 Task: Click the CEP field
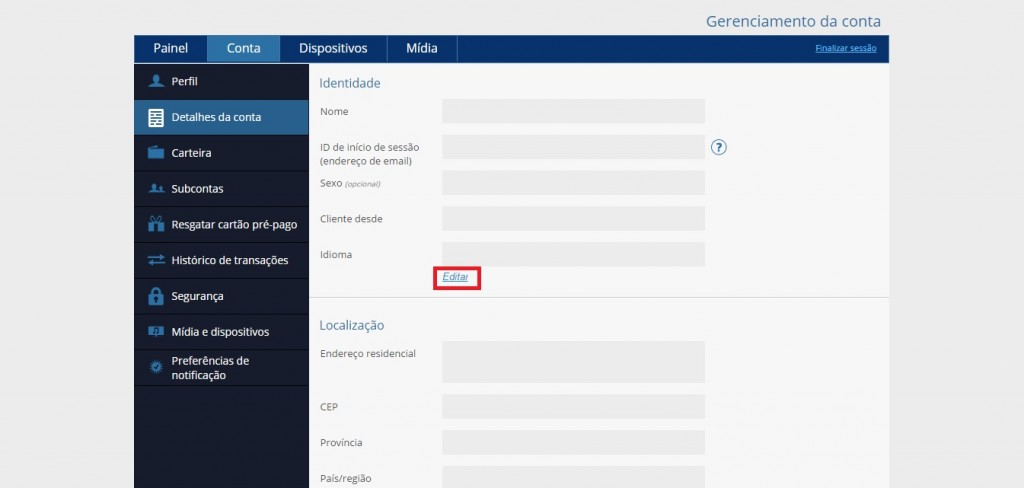point(573,406)
